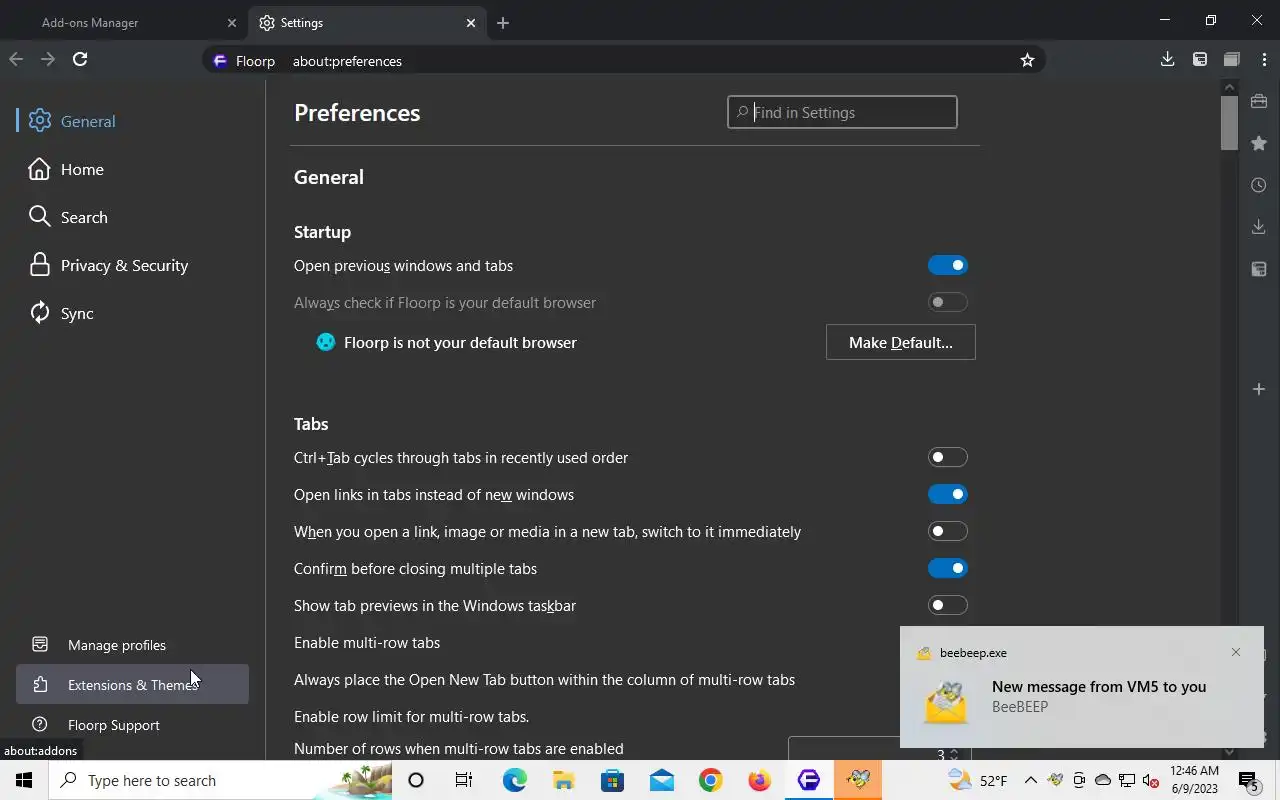Click the muted volume tray icon
The image size is (1280, 800).
pos(1150,780)
